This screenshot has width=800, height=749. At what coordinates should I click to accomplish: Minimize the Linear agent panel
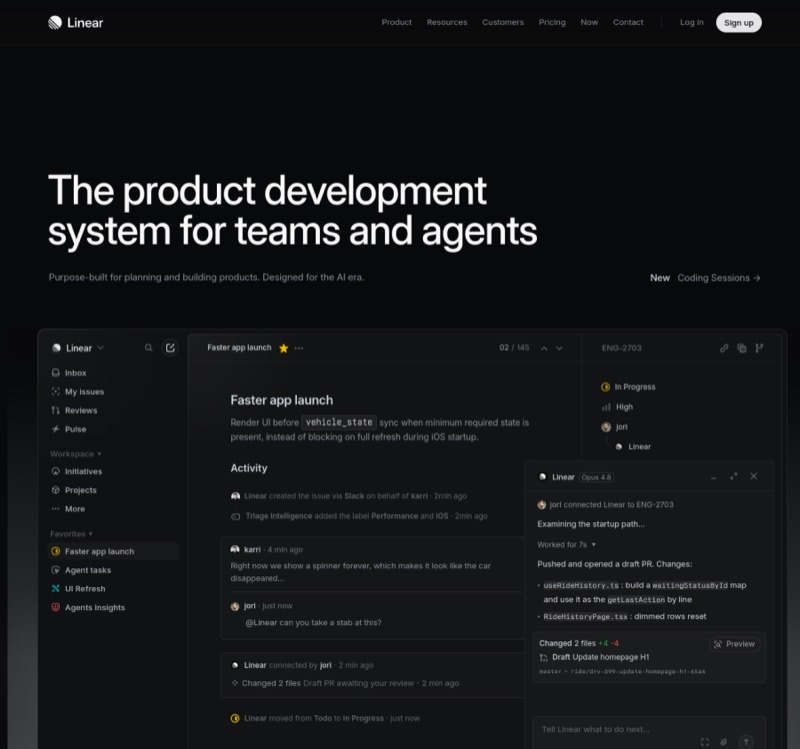pos(713,477)
